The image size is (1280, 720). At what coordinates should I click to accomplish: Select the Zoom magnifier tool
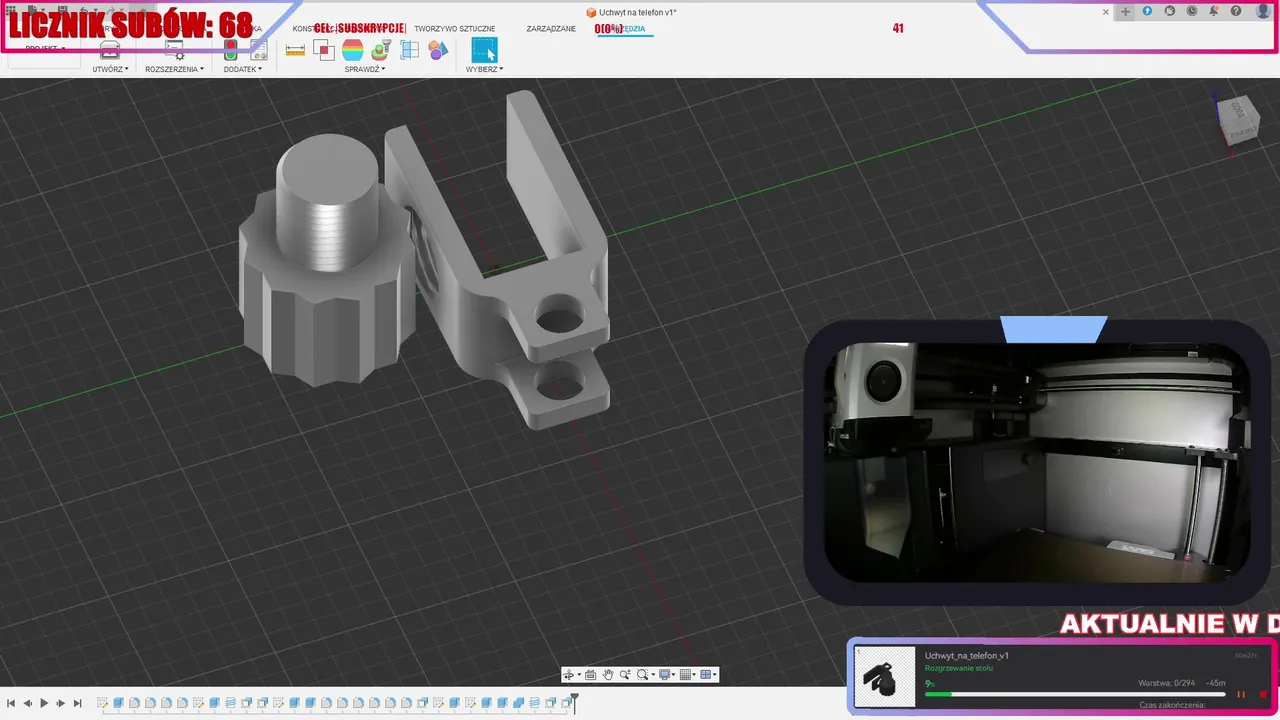(x=624, y=675)
